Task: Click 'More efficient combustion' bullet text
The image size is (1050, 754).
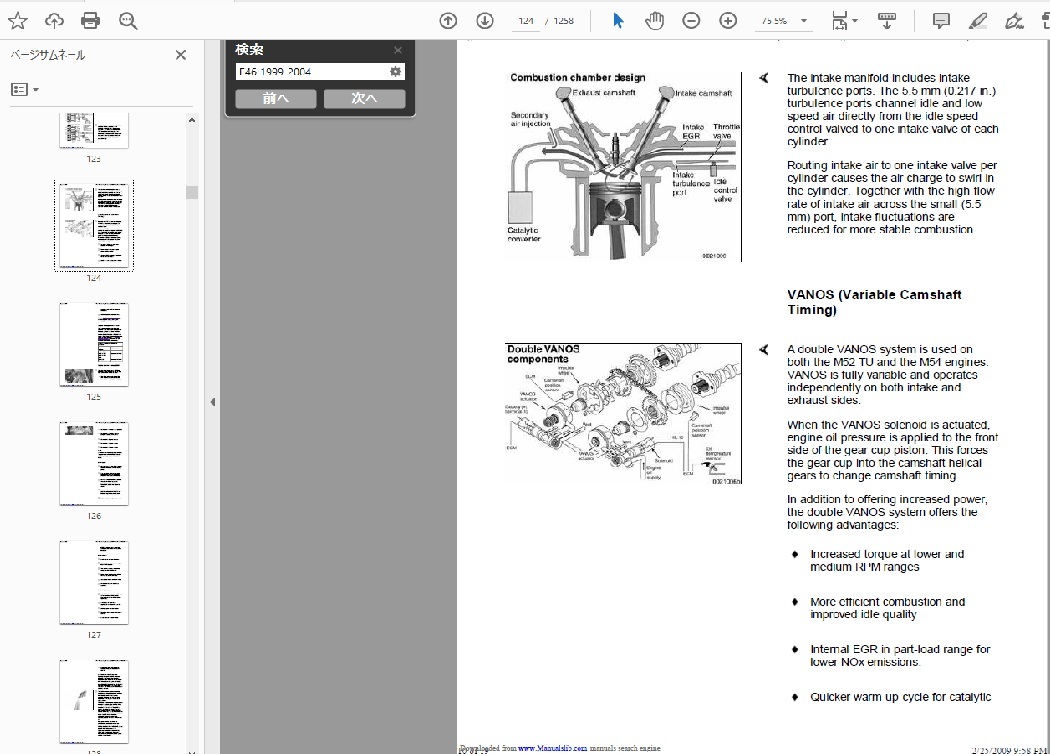Action: 887,608
